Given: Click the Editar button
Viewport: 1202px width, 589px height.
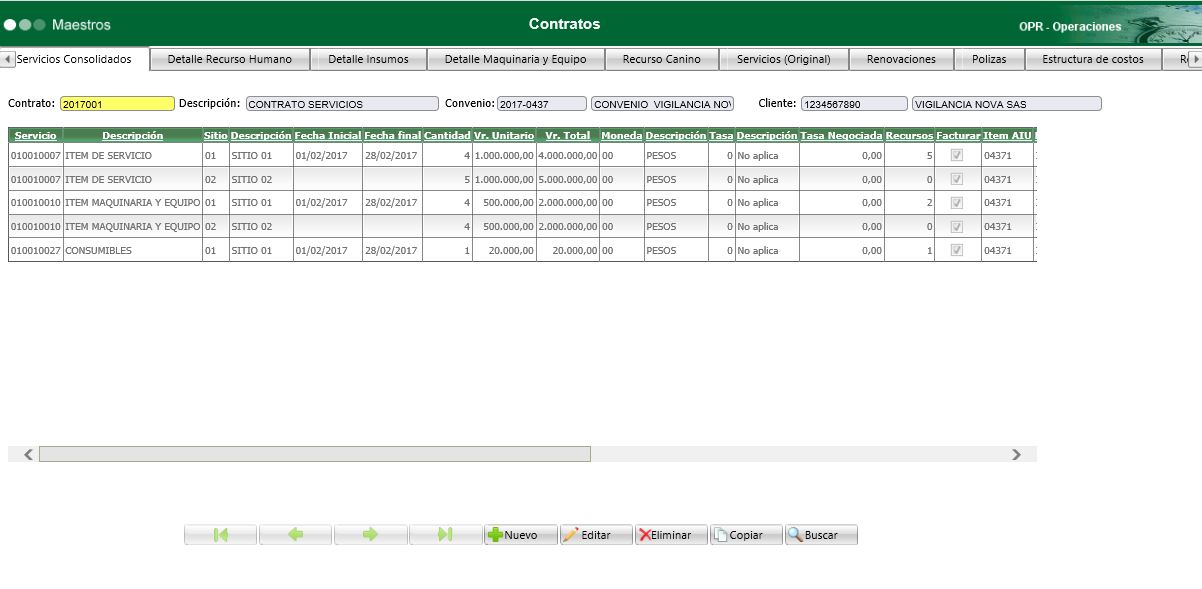Looking at the screenshot, I should pyautogui.click(x=596, y=535).
